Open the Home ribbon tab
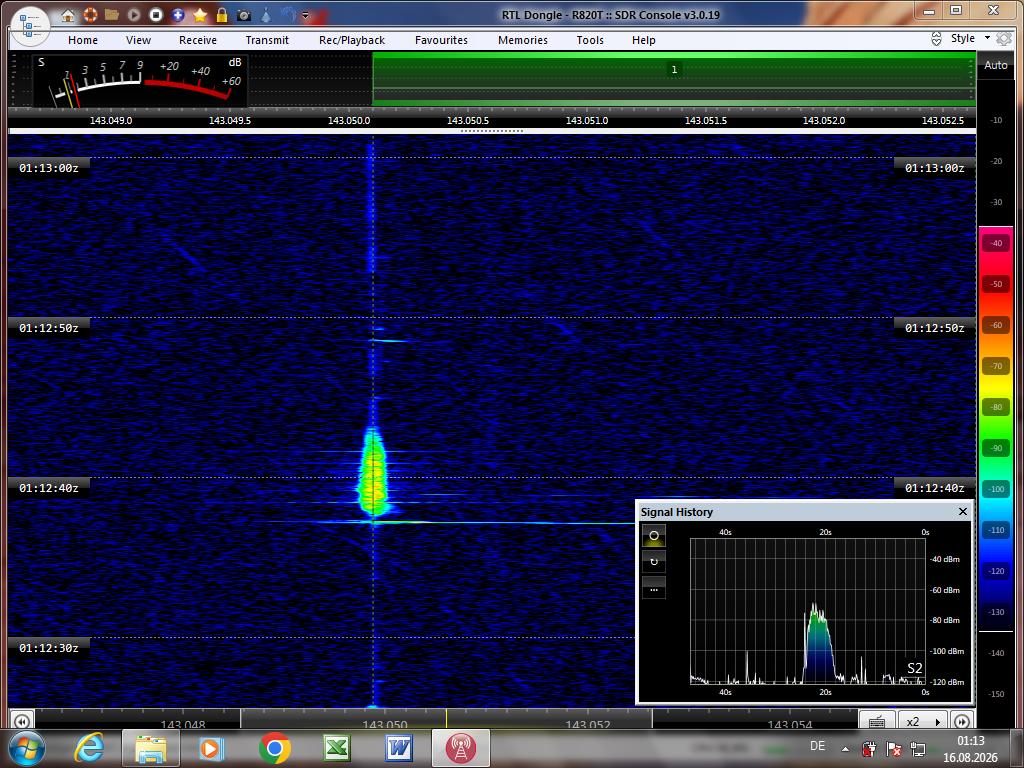The image size is (1024, 768). tap(83, 40)
